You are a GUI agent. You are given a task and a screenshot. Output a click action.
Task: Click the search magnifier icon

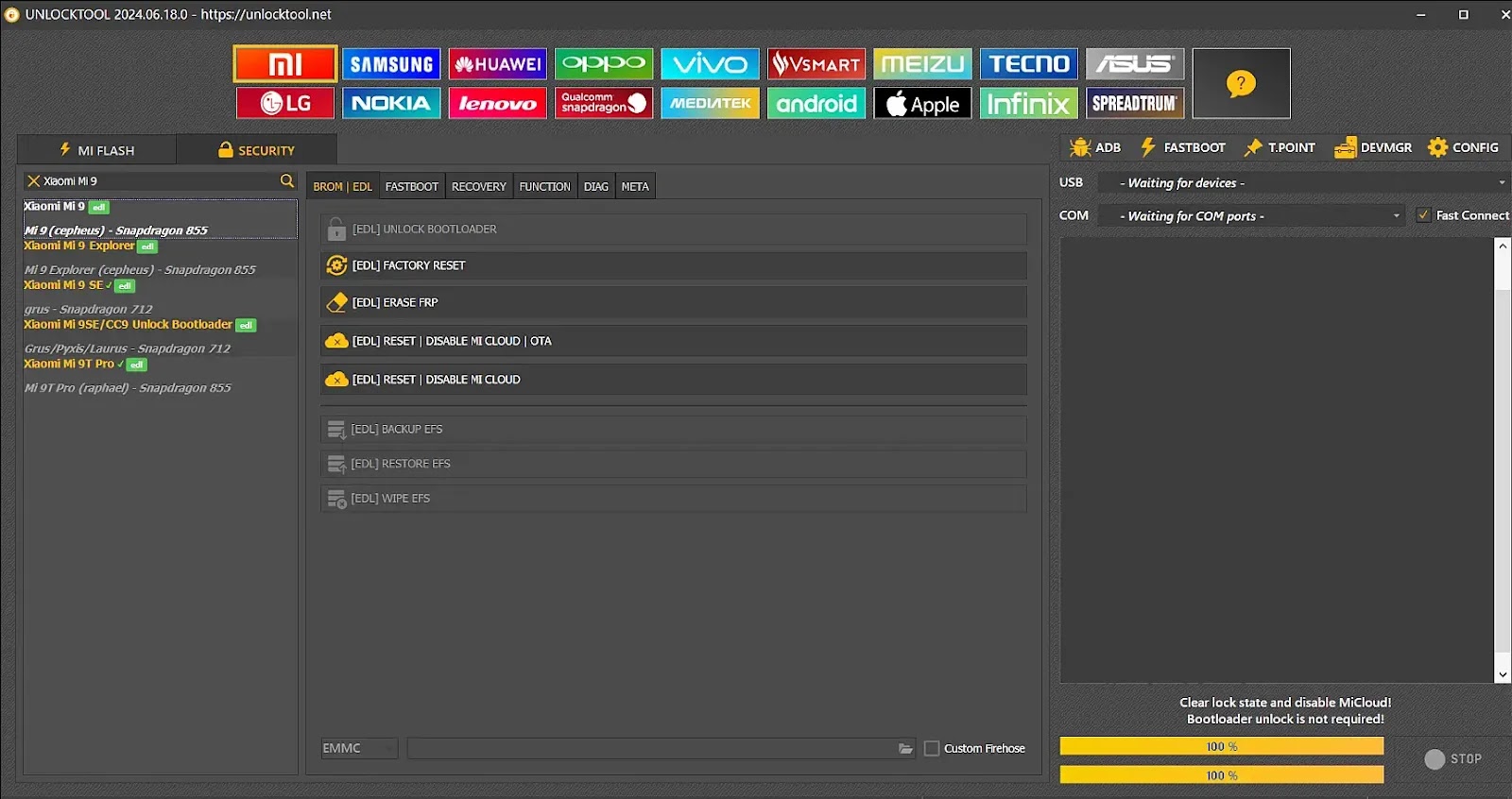click(287, 180)
